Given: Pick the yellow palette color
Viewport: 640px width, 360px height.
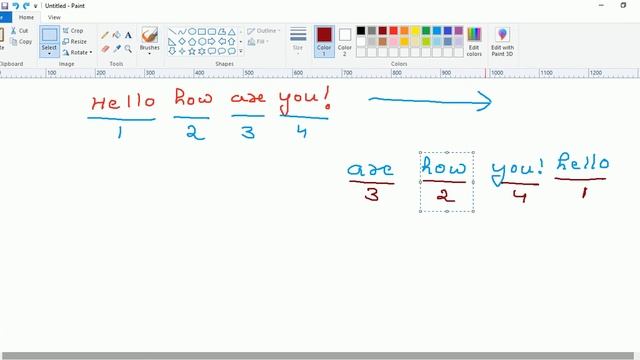Looking at the screenshot, I should (415, 31).
